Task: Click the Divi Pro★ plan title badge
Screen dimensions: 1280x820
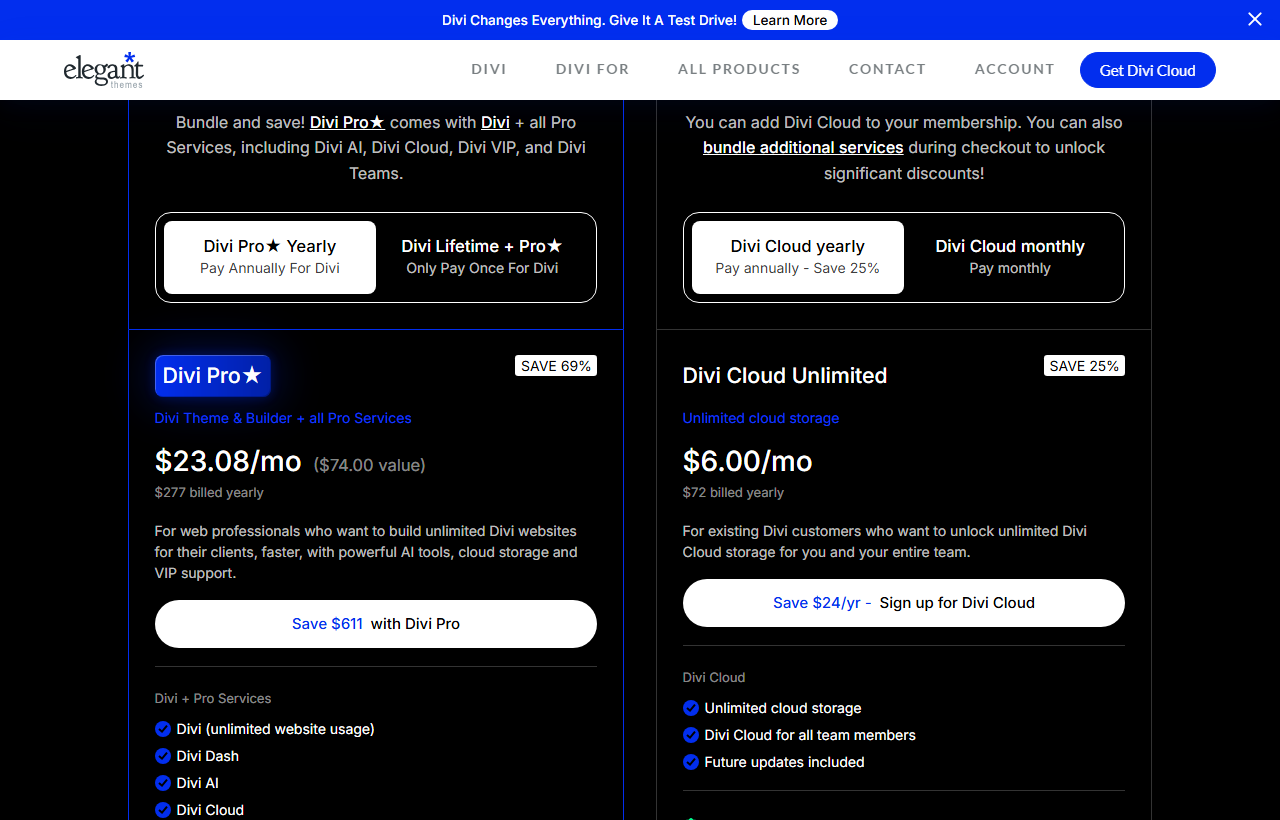Action: pyautogui.click(x=212, y=376)
